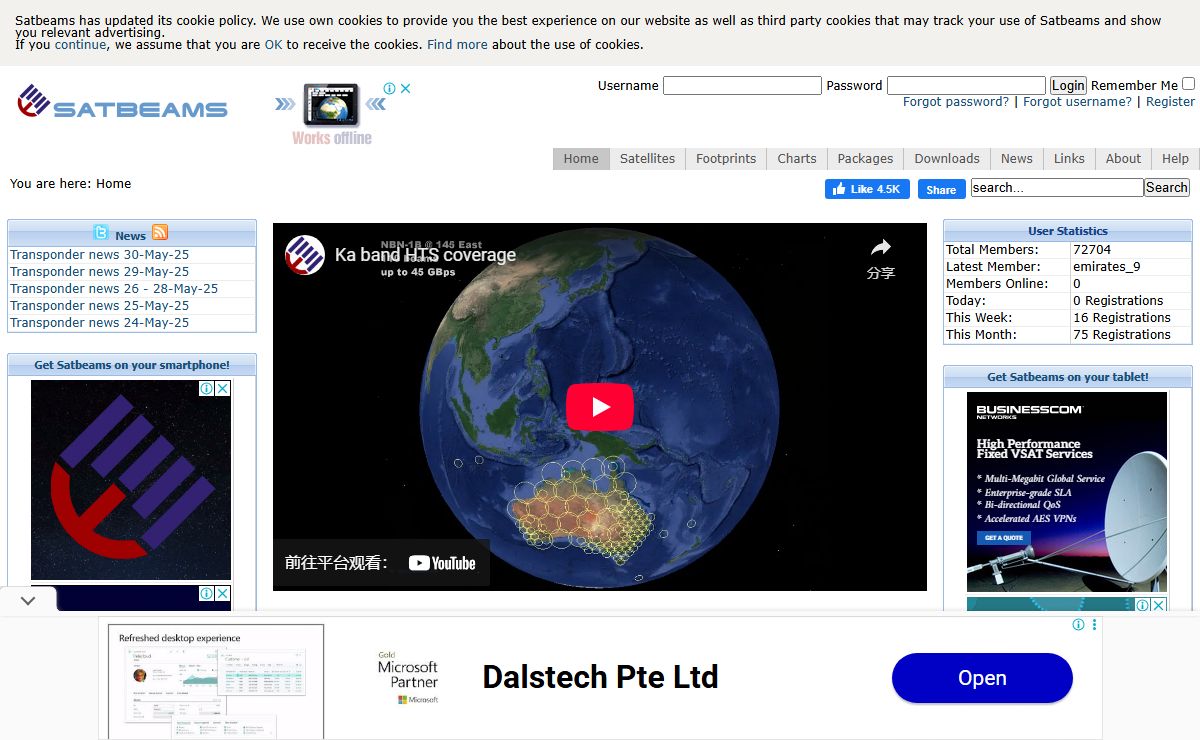This screenshot has height=740, width=1200.
Task: Click the 'Works offline' app ad image
Action: point(331,114)
